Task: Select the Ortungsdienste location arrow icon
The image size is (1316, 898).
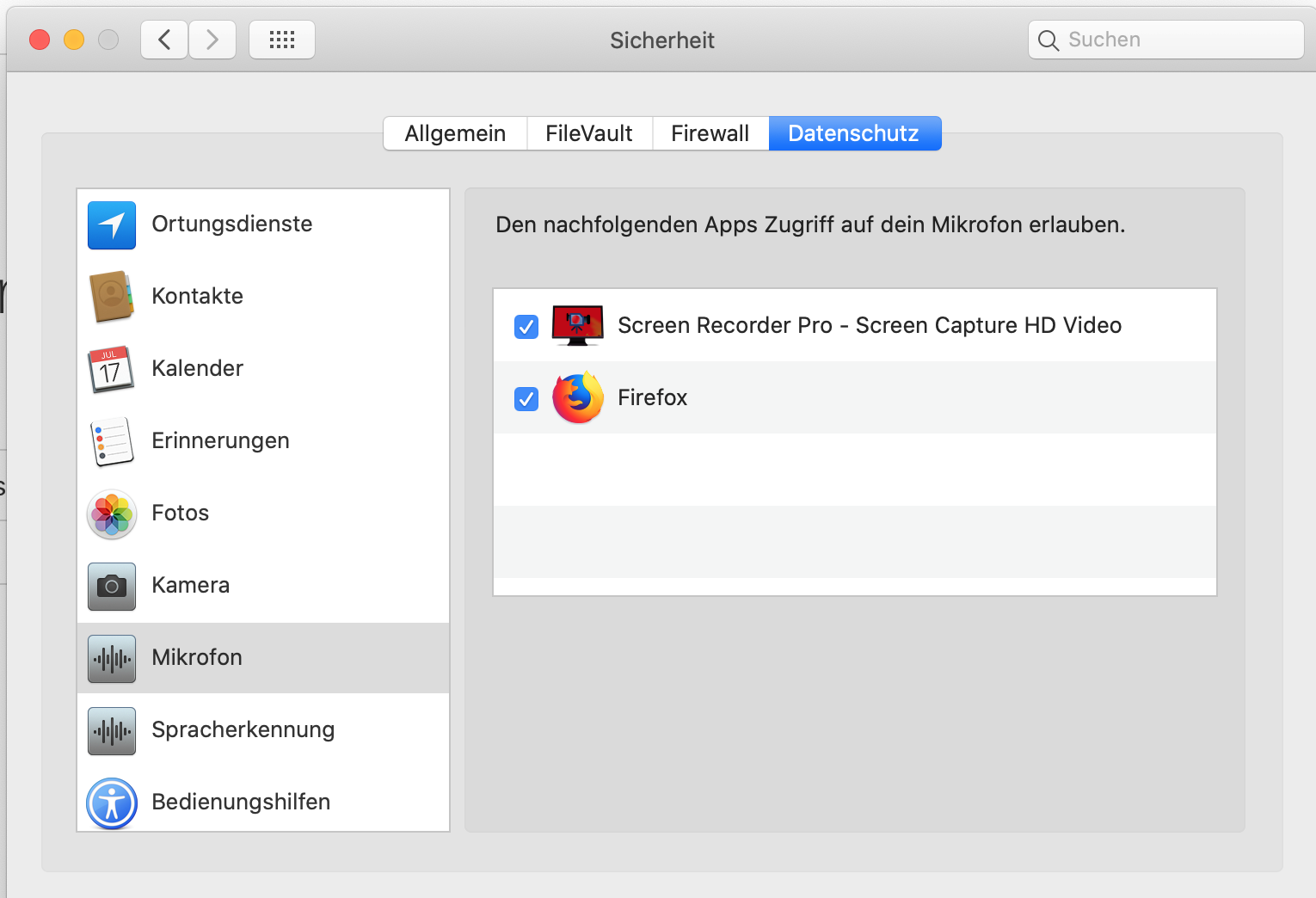Action: (x=112, y=225)
